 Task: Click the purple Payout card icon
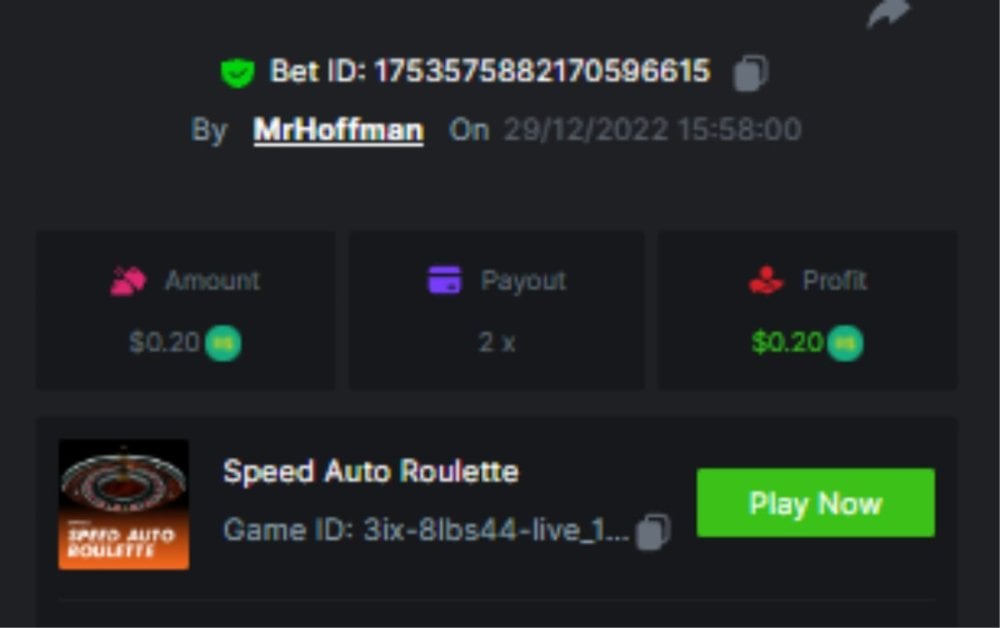(x=444, y=281)
